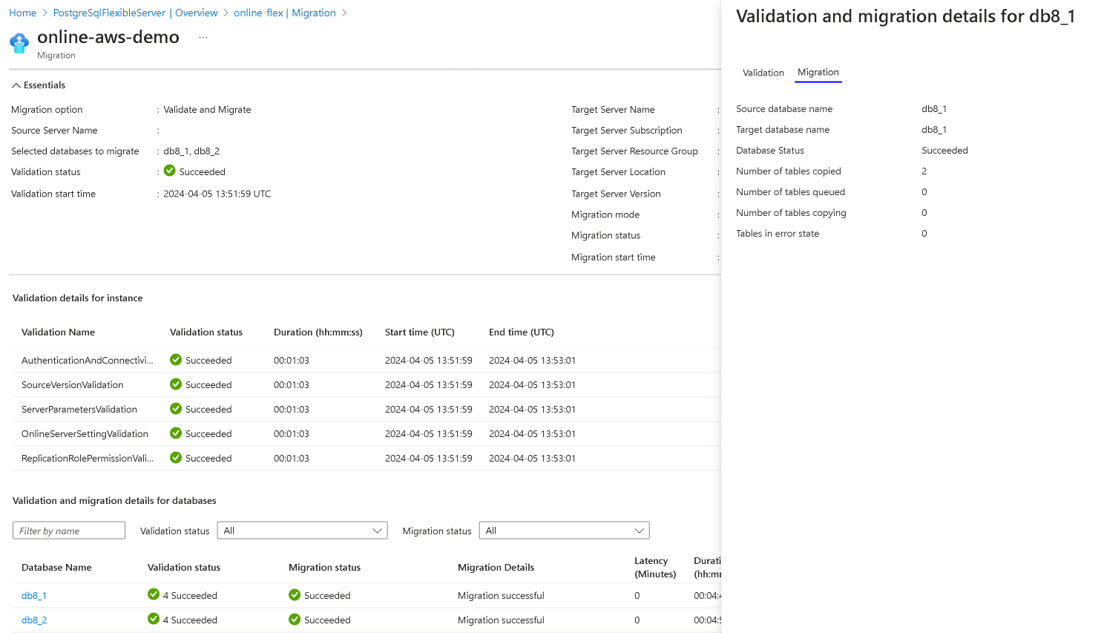Switch to the Validation tab
Screen dimensions: 1104x633
[x=763, y=73]
